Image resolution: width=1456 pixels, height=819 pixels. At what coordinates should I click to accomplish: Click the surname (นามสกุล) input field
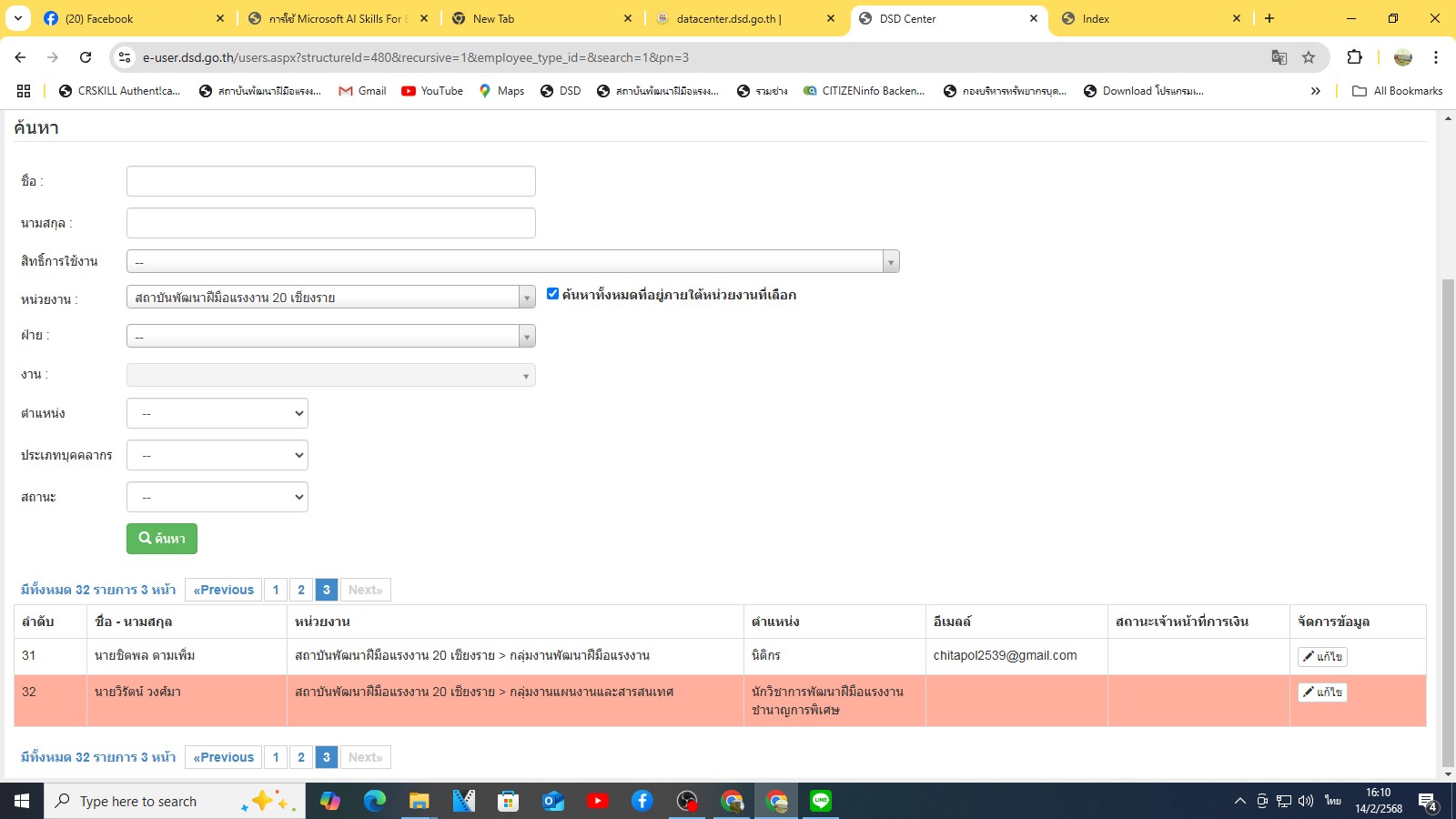pyautogui.click(x=331, y=223)
